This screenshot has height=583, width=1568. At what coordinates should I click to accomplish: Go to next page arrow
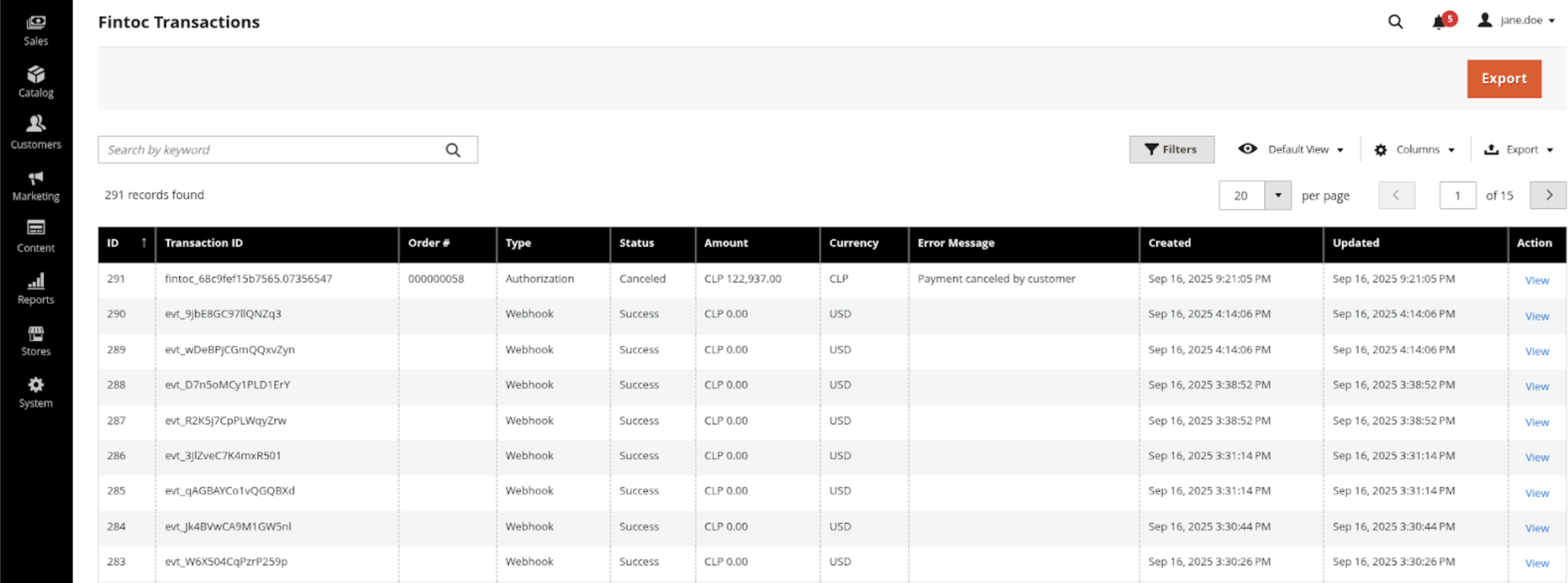[1548, 195]
